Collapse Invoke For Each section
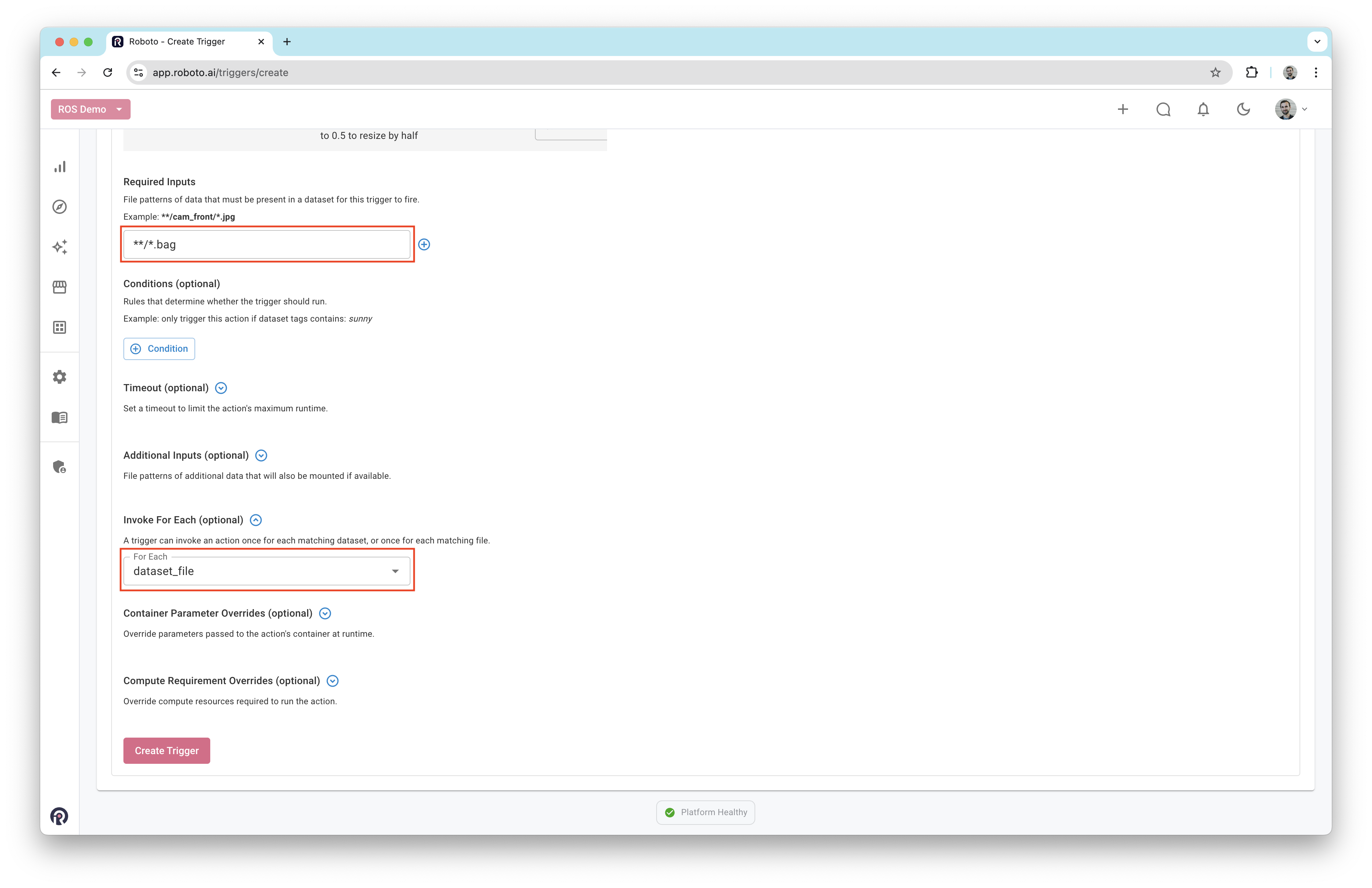This screenshot has width=1372, height=888. coord(256,520)
